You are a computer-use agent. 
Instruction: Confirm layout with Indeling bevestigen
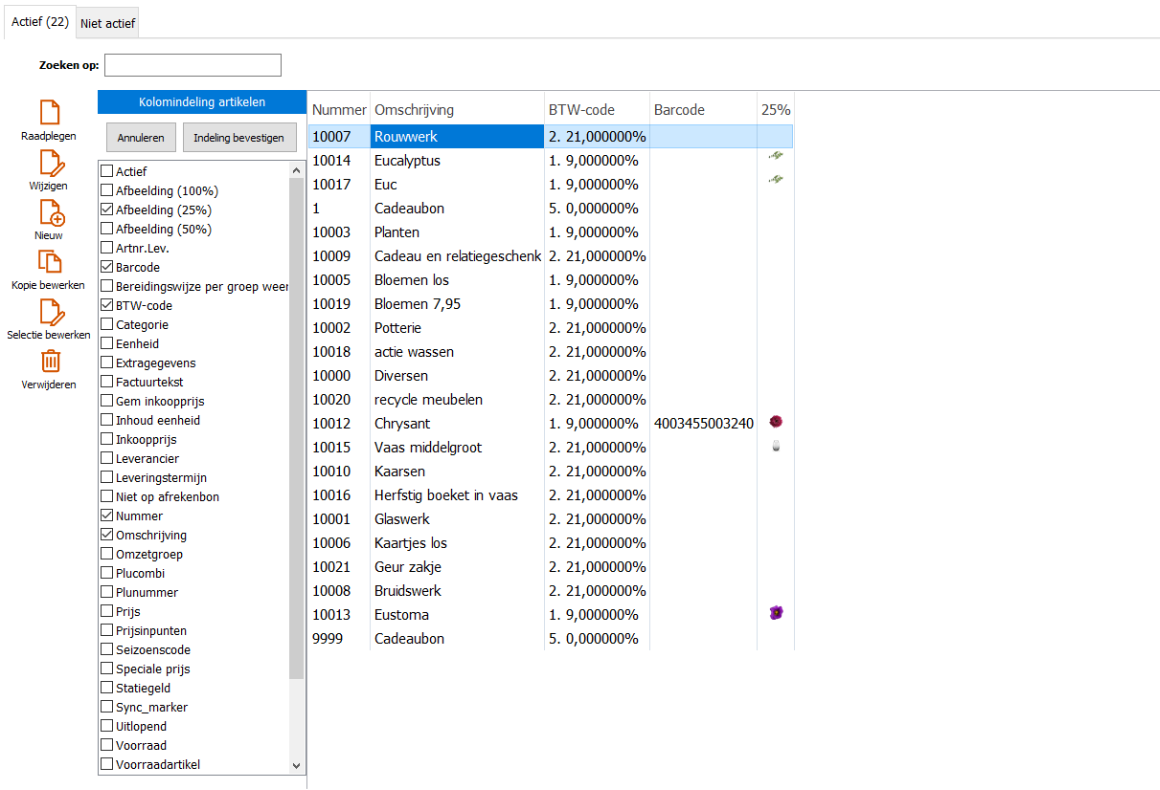point(240,138)
